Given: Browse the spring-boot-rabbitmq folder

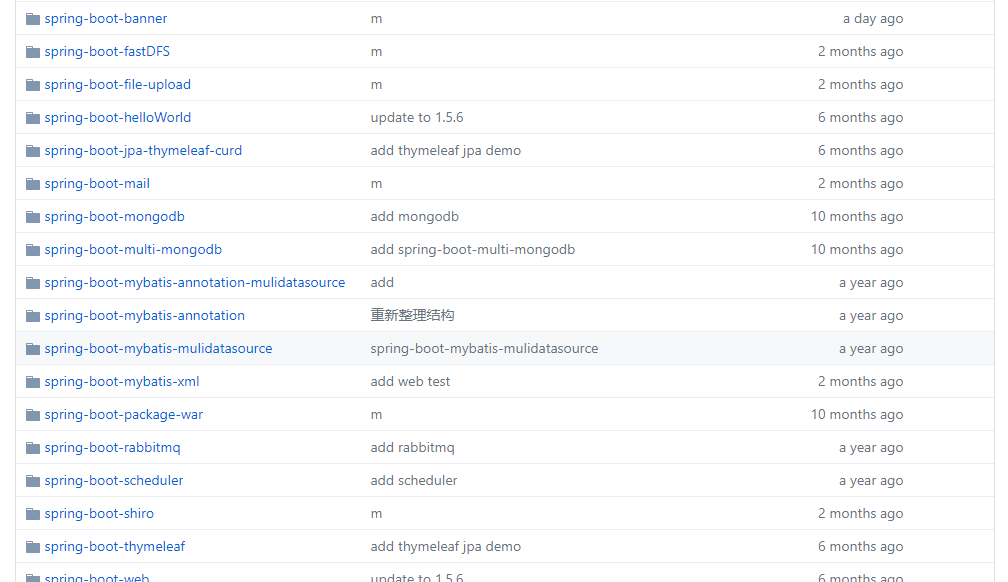Looking at the screenshot, I should point(112,448).
